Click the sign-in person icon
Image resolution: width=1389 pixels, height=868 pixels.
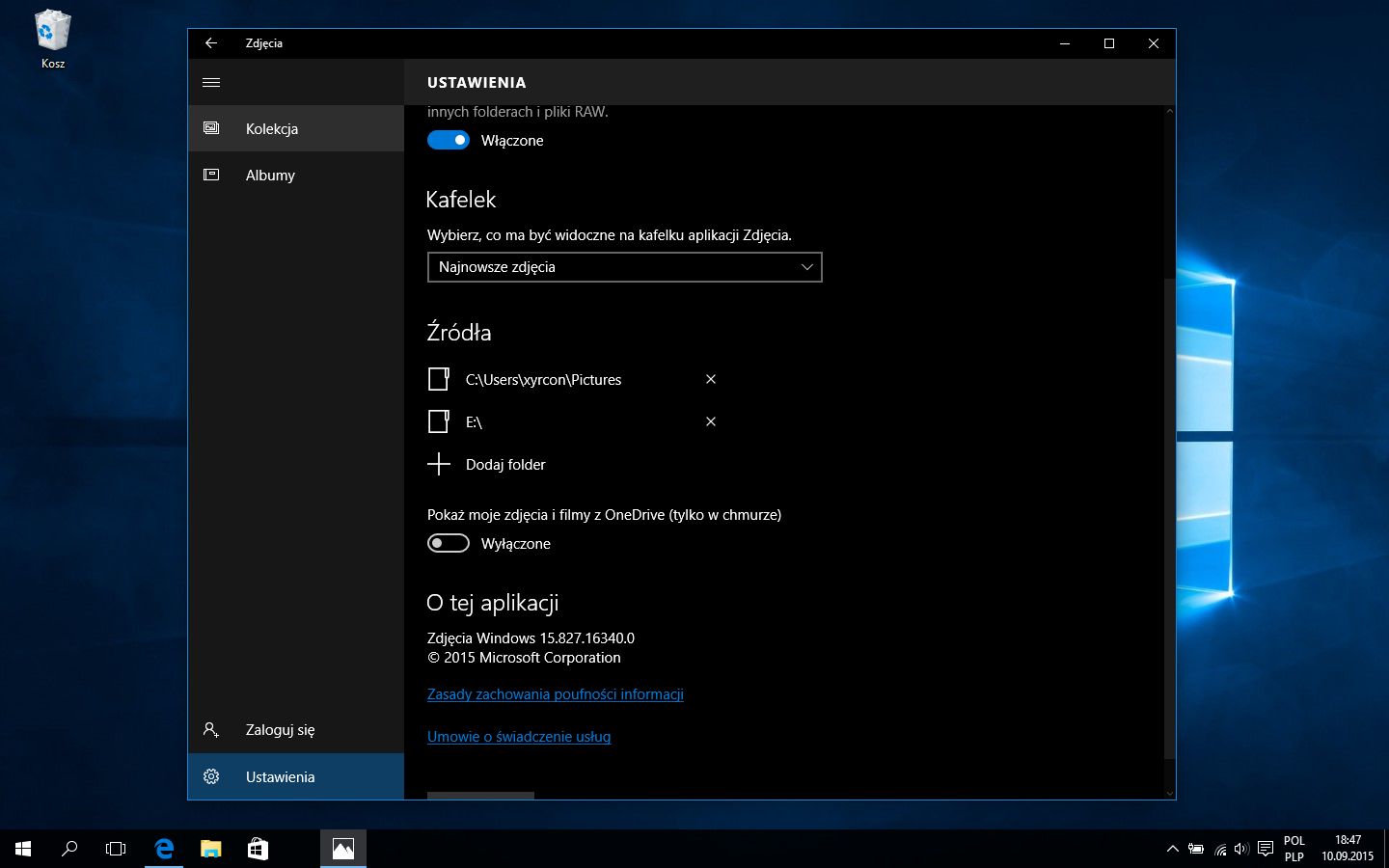tap(211, 730)
